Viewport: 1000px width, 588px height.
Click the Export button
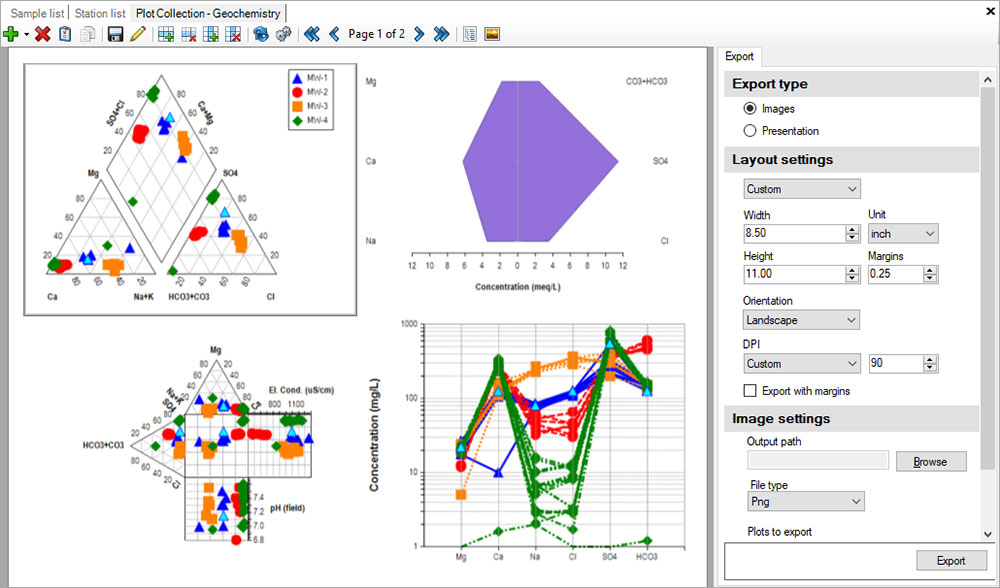tap(951, 561)
